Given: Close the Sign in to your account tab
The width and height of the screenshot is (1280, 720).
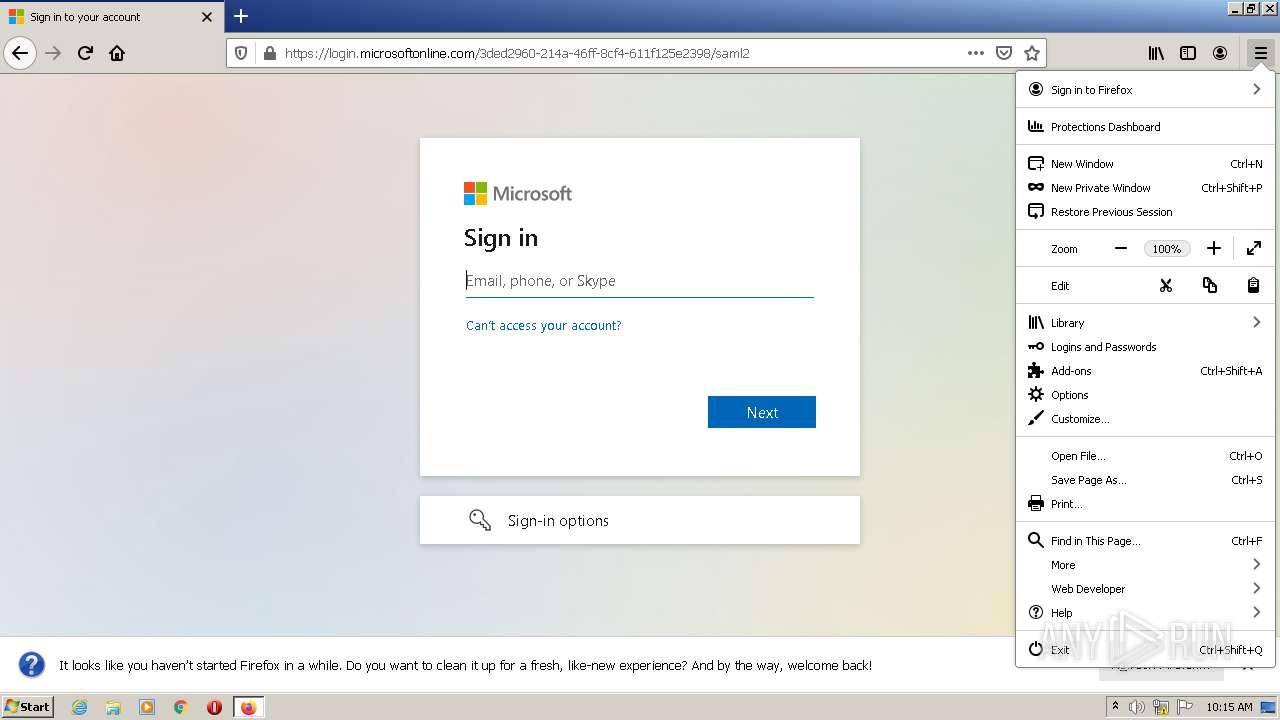Looking at the screenshot, I should pyautogui.click(x=207, y=17).
